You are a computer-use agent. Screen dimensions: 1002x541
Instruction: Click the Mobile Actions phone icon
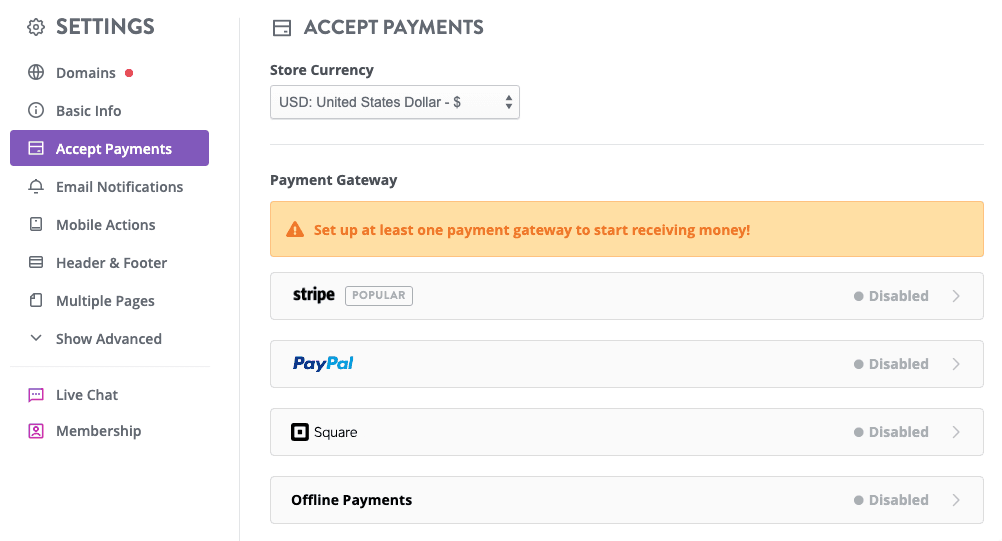(x=36, y=225)
